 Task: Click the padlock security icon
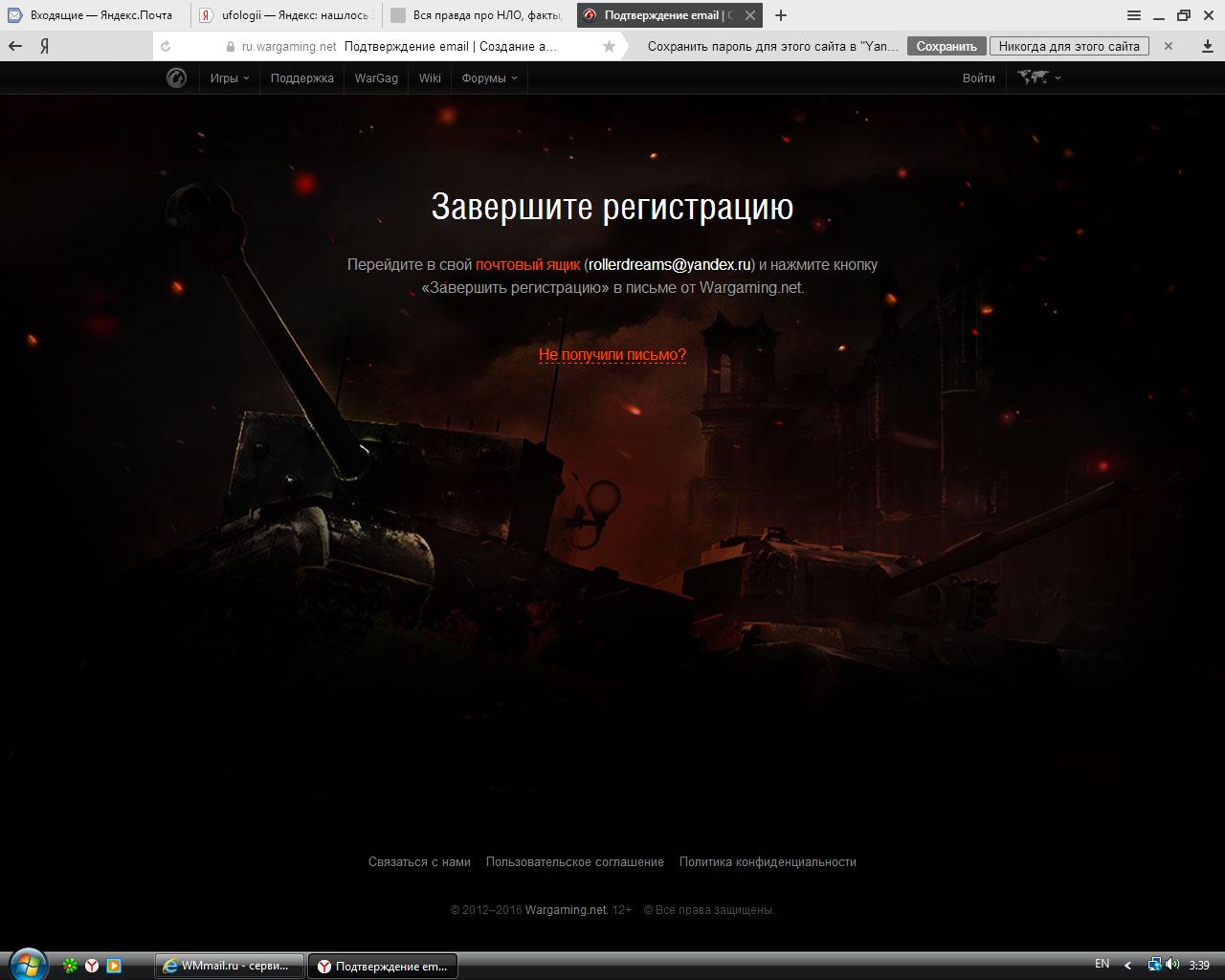(x=230, y=46)
